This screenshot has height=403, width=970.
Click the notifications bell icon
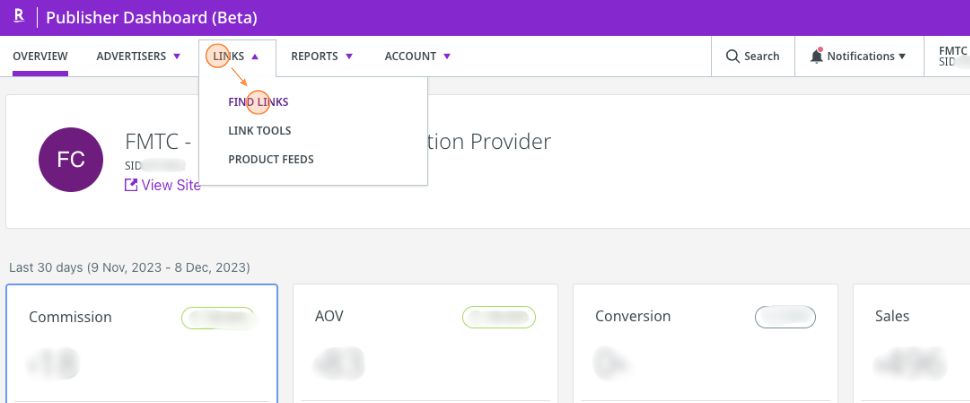(x=816, y=57)
